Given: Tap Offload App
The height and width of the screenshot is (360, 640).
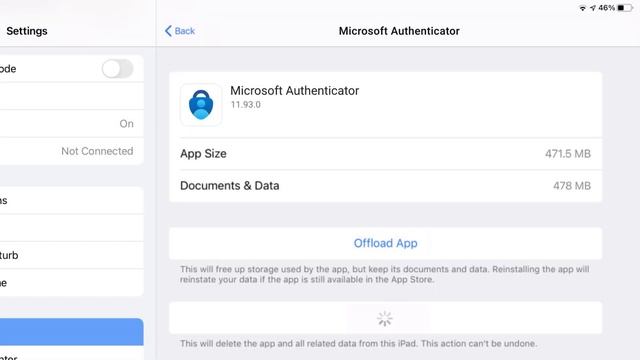Looking at the screenshot, I should pyautogui.click(x=385, y=243).
